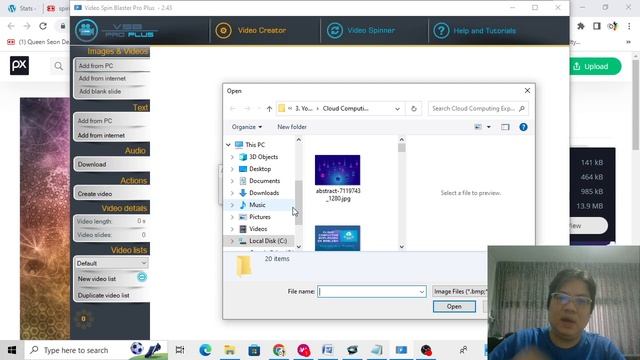Click the browser extensions puzzle icon
The width and height of the screenshot is (640, 360).
pyautogui.click(x=580, y=26)
